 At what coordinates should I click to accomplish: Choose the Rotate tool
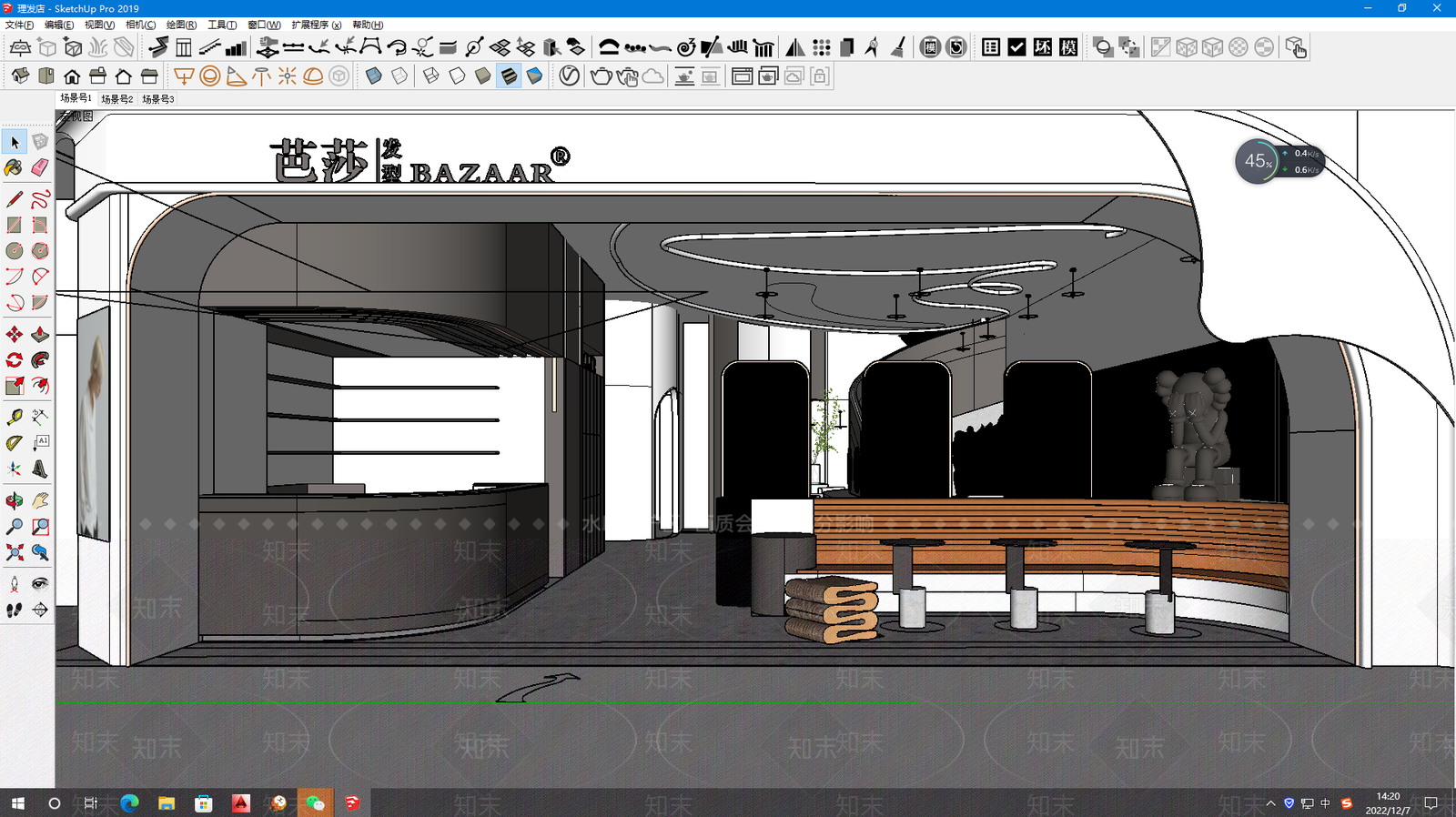click(15, 360)
